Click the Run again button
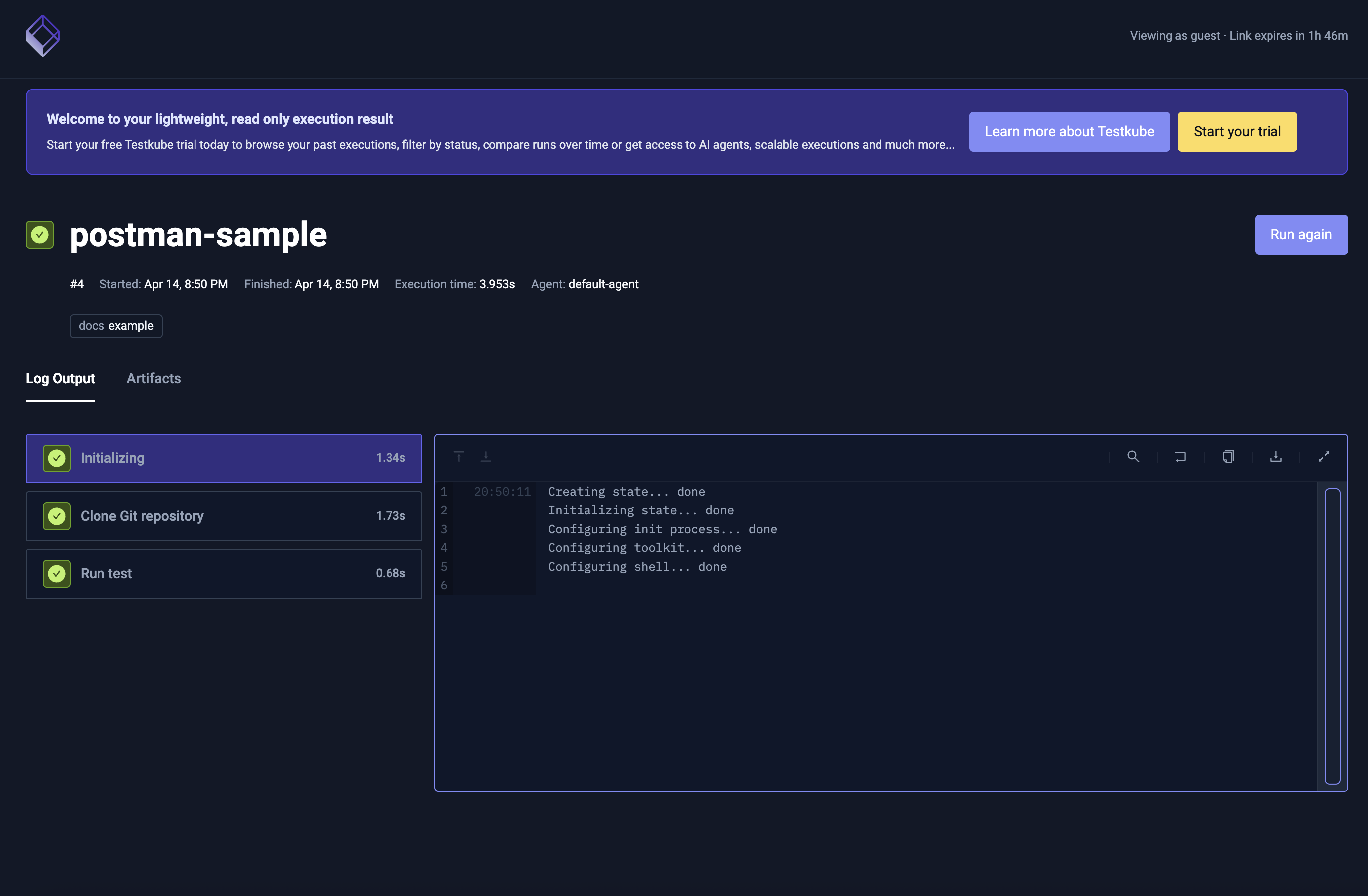Screen dimensions: 1368x896 [x=1301, y=234]
